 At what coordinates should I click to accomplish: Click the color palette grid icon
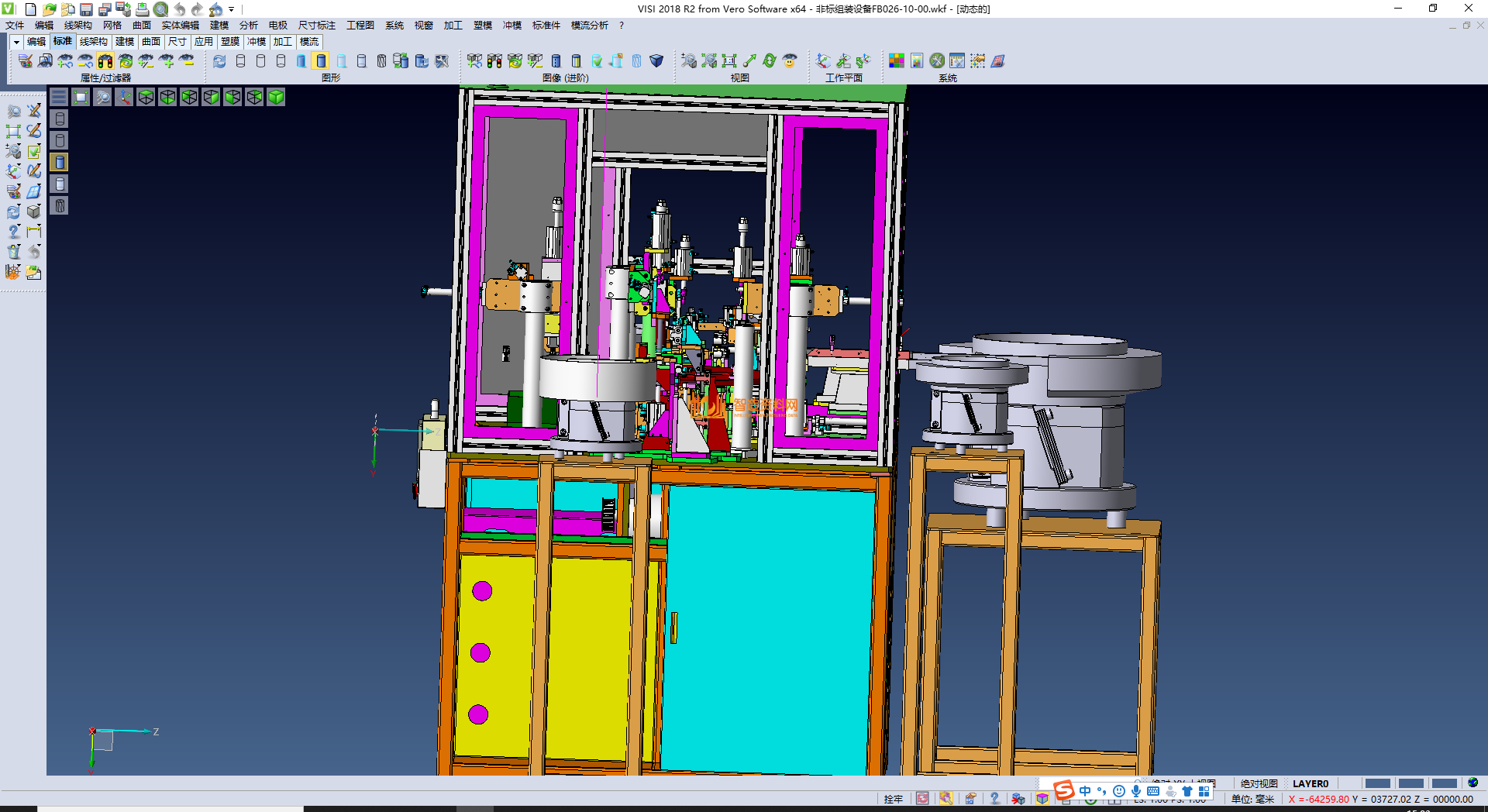pos(897,61)
